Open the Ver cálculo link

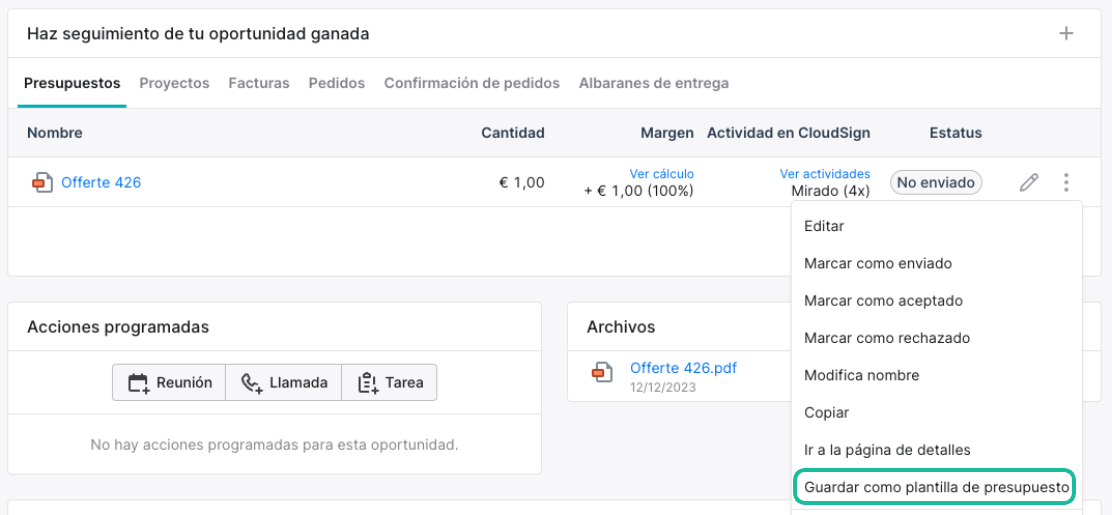[x=662, y=174]
